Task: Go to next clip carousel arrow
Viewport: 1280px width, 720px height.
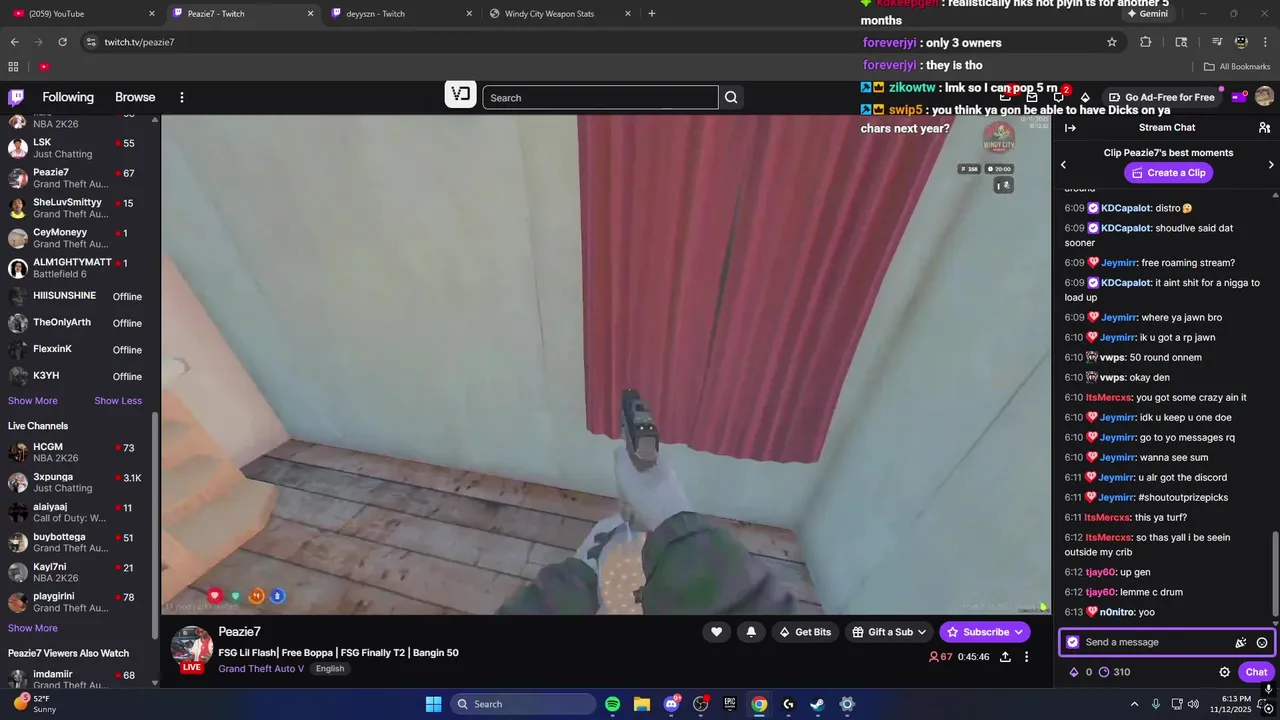Action: click(1271, 165)
